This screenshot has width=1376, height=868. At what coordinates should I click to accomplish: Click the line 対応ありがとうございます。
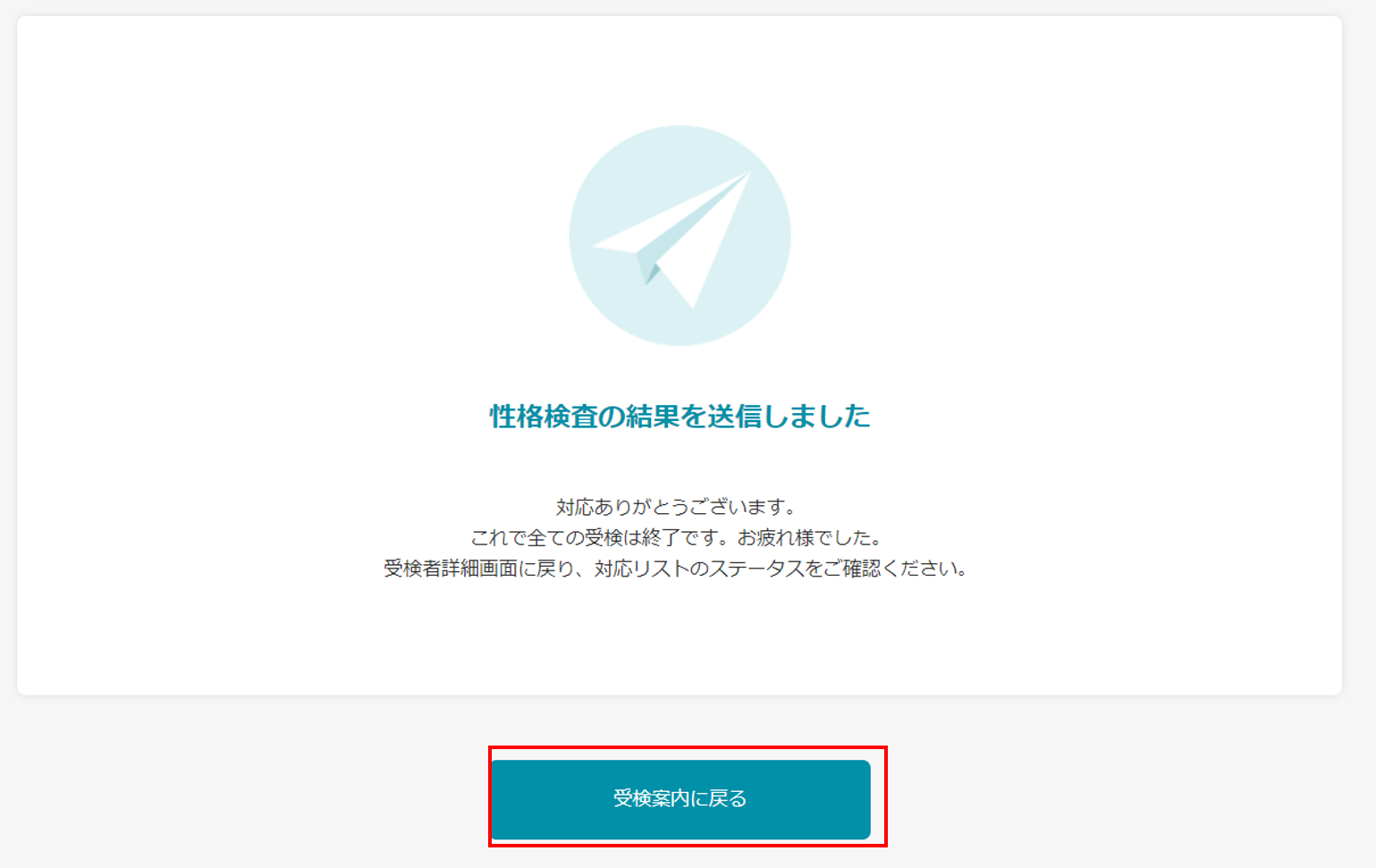point(676,507)
